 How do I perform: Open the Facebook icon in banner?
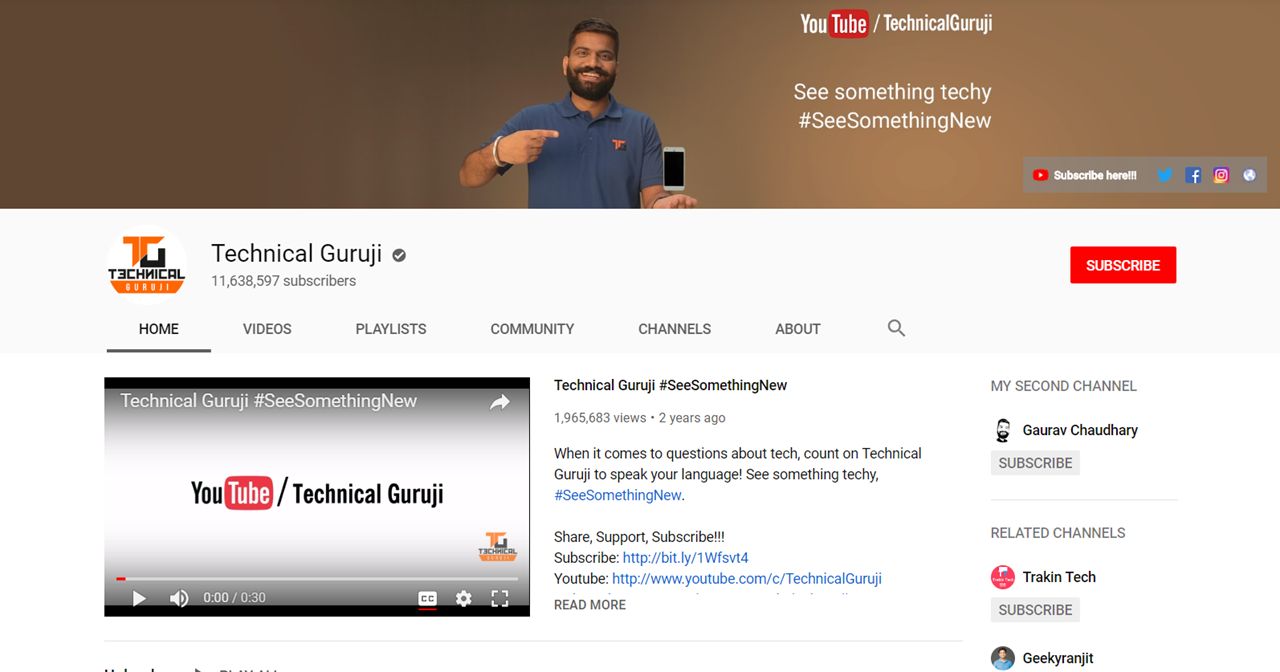[1193, 175]
